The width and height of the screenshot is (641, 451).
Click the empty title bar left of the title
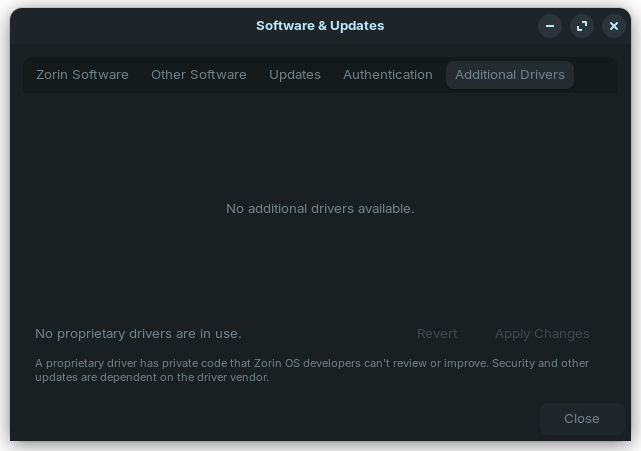pyautogui.click(x=130, y=26)
